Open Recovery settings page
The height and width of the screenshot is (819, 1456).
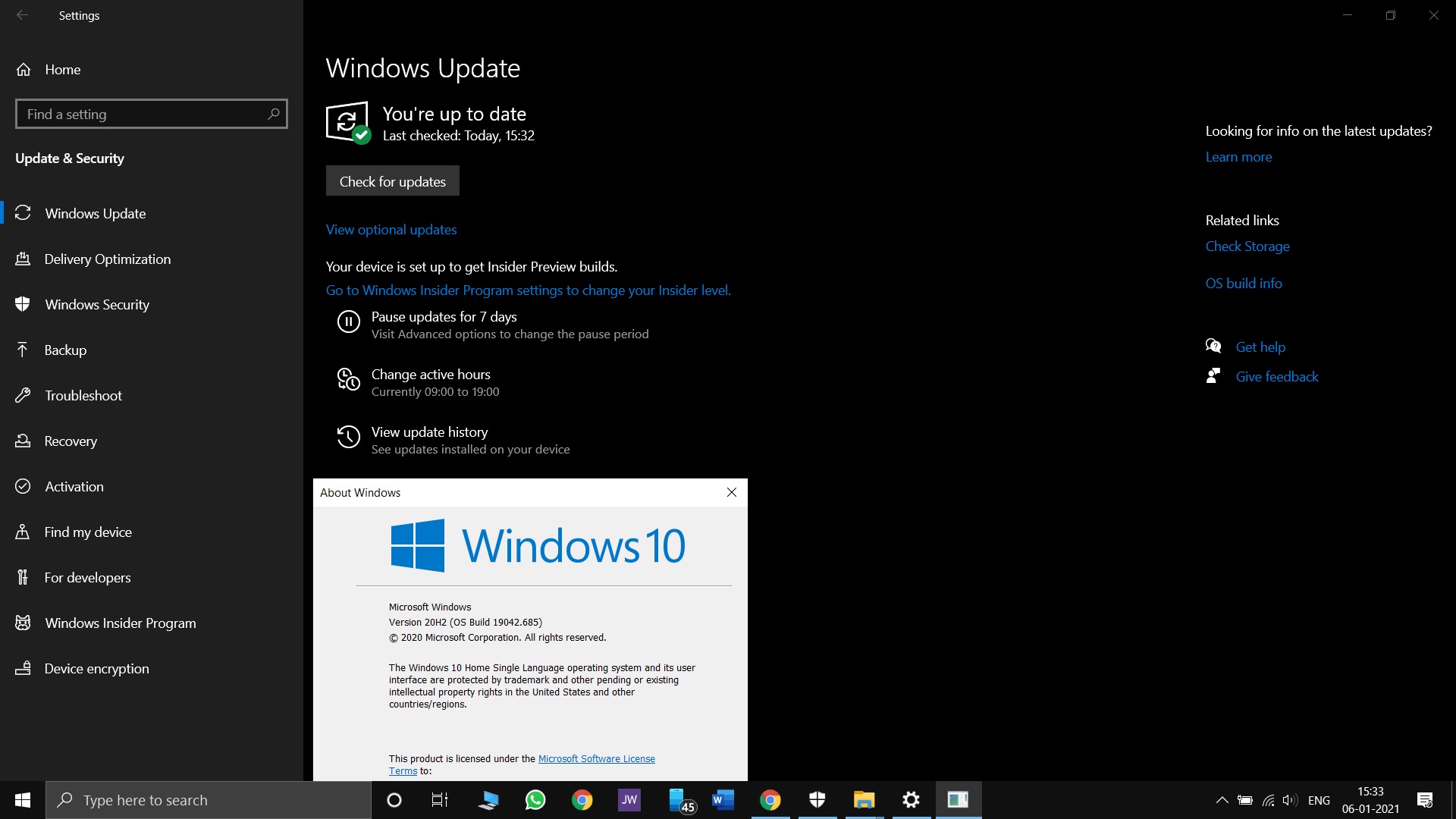click(71, 441)
